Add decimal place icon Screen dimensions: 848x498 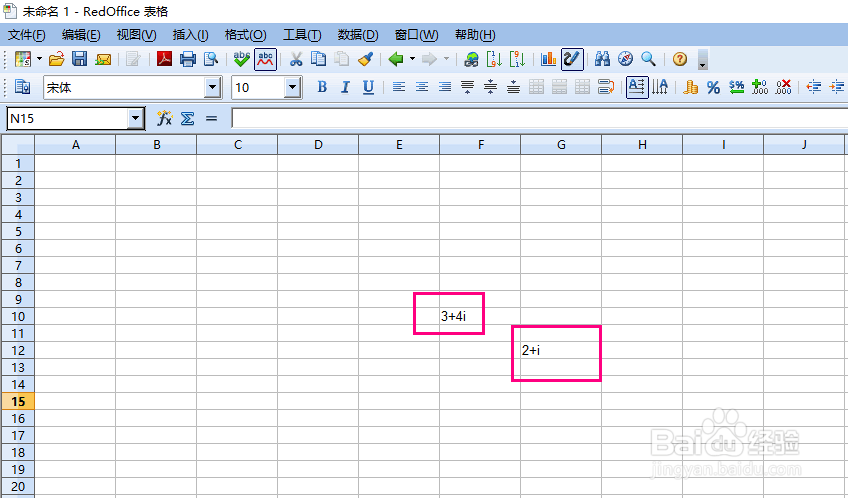[x=759, y=87]
